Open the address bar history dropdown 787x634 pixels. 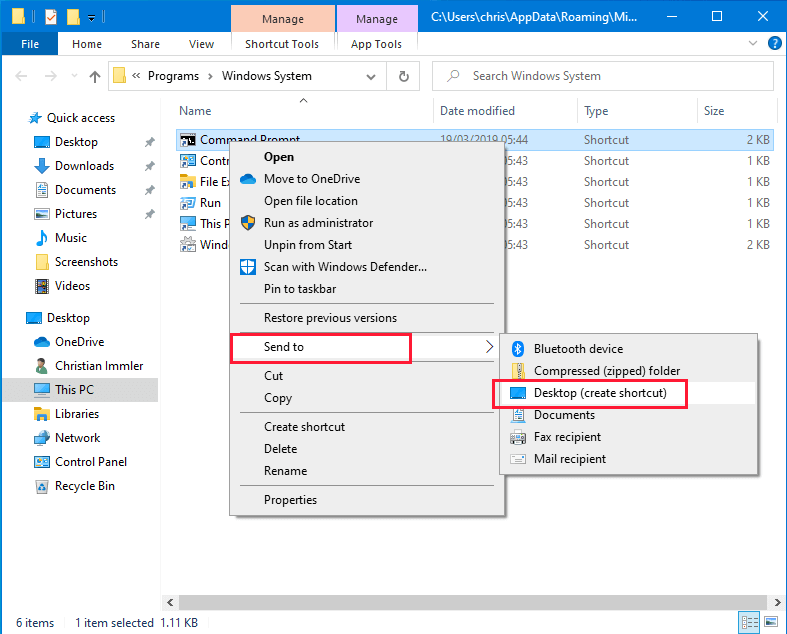click(371, 77)
